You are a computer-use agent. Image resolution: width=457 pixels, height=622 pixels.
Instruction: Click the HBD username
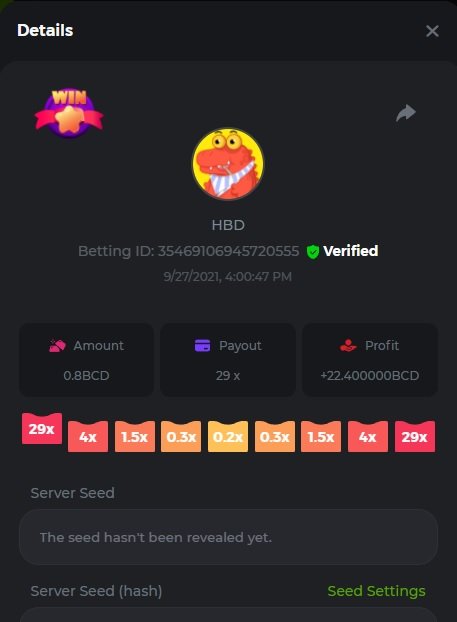pyautogui.click(x=228, y=225)
